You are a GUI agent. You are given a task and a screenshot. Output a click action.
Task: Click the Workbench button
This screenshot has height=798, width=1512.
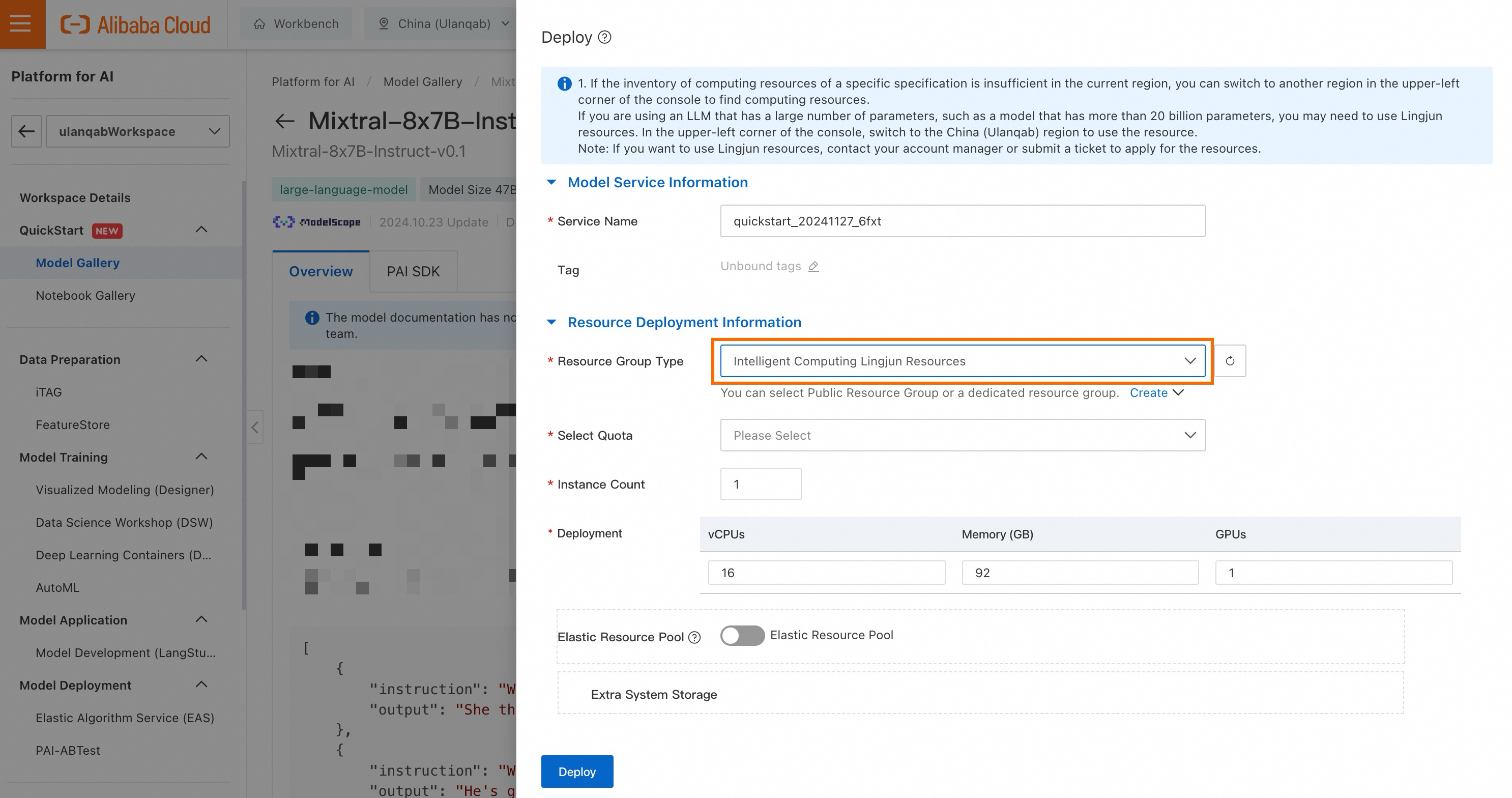[x=297, y=23]
